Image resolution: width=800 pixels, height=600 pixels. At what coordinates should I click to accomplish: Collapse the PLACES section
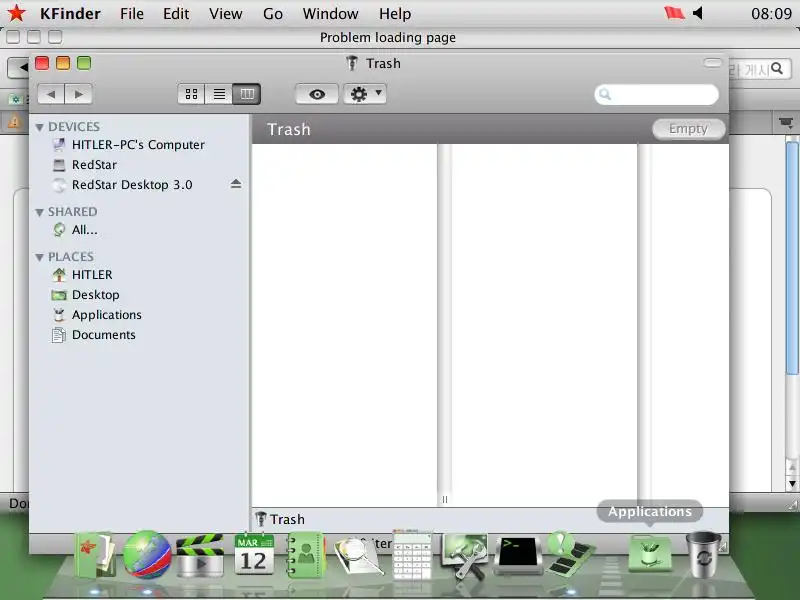(x=39, y=257)
